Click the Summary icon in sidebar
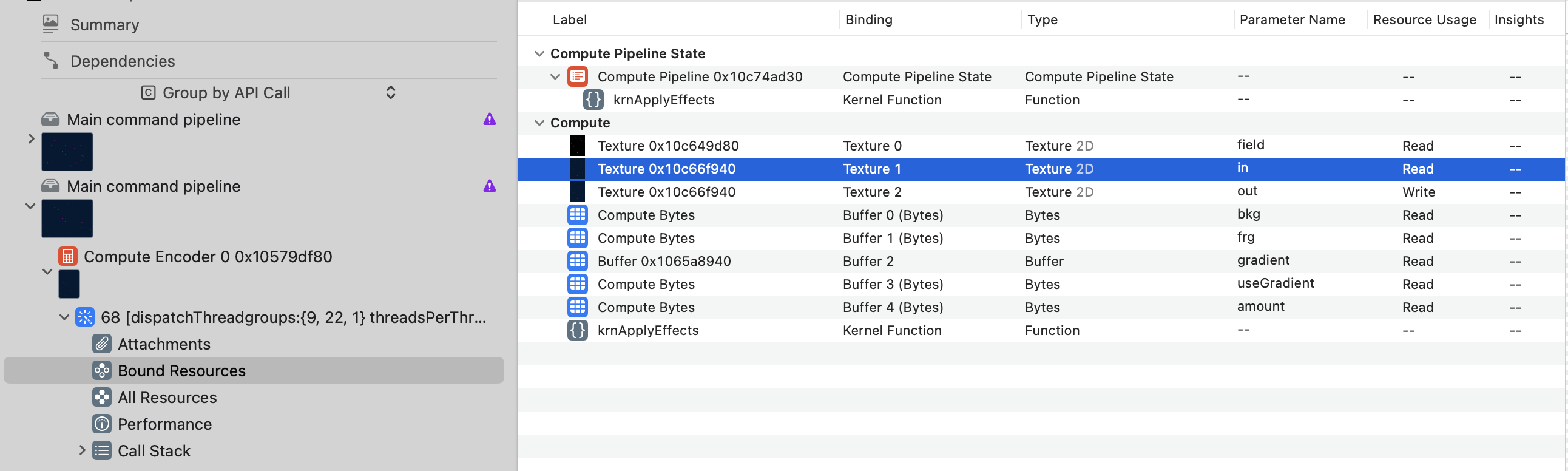This screenshot has width=1568, height=471. pos(50,24)
